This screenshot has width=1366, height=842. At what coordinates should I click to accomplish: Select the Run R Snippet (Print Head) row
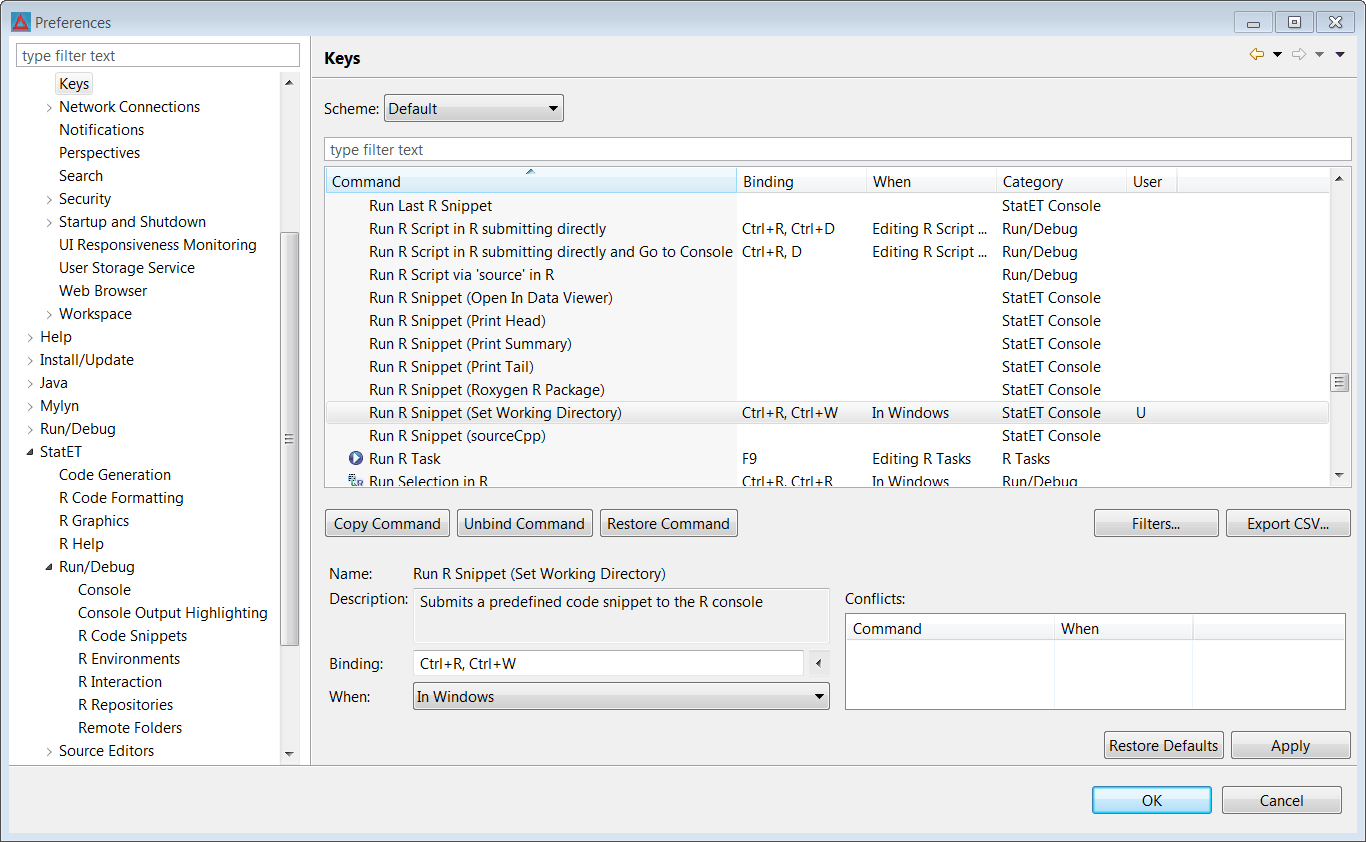tap(827, 321)
